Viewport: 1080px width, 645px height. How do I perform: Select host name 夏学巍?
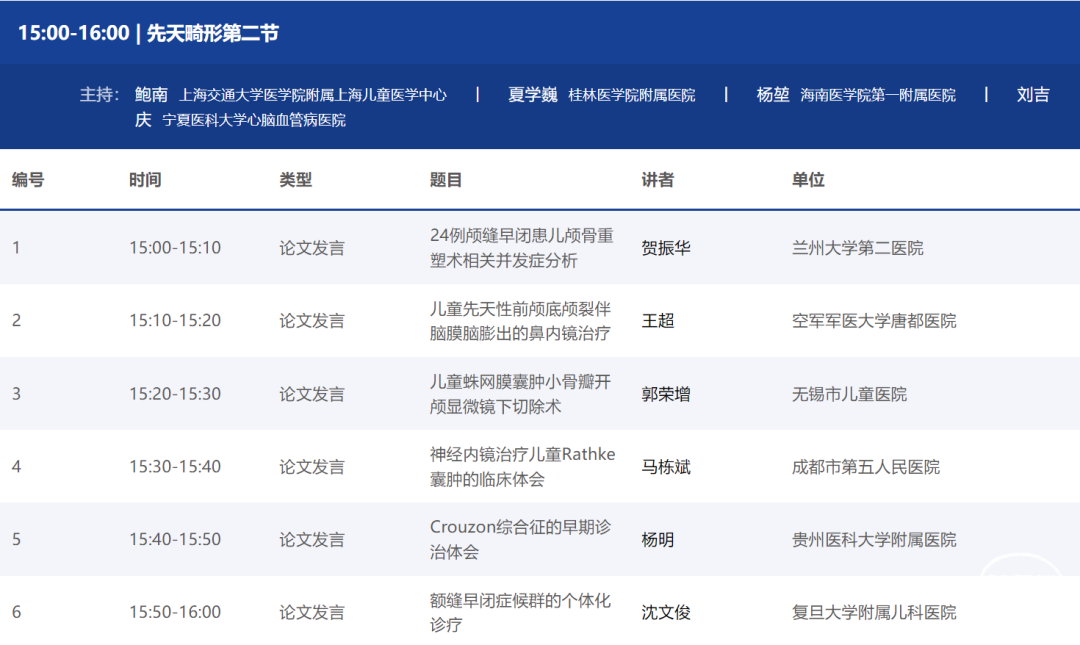(532, 95)
